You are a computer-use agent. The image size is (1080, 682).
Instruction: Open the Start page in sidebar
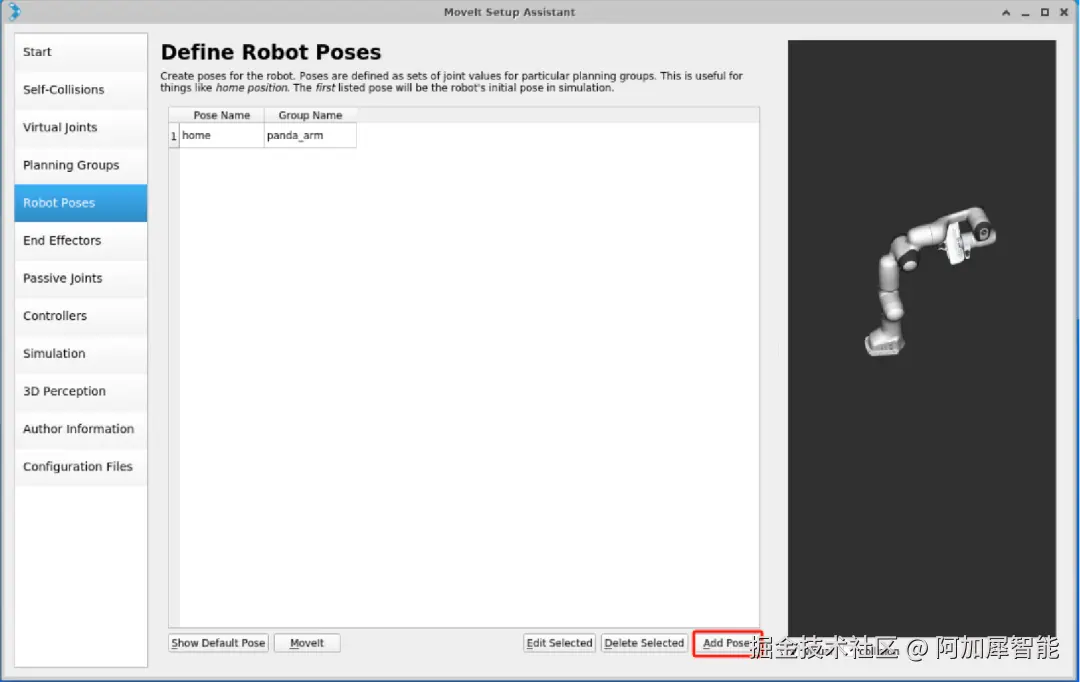pyautogui.click(x=81, y=52)
